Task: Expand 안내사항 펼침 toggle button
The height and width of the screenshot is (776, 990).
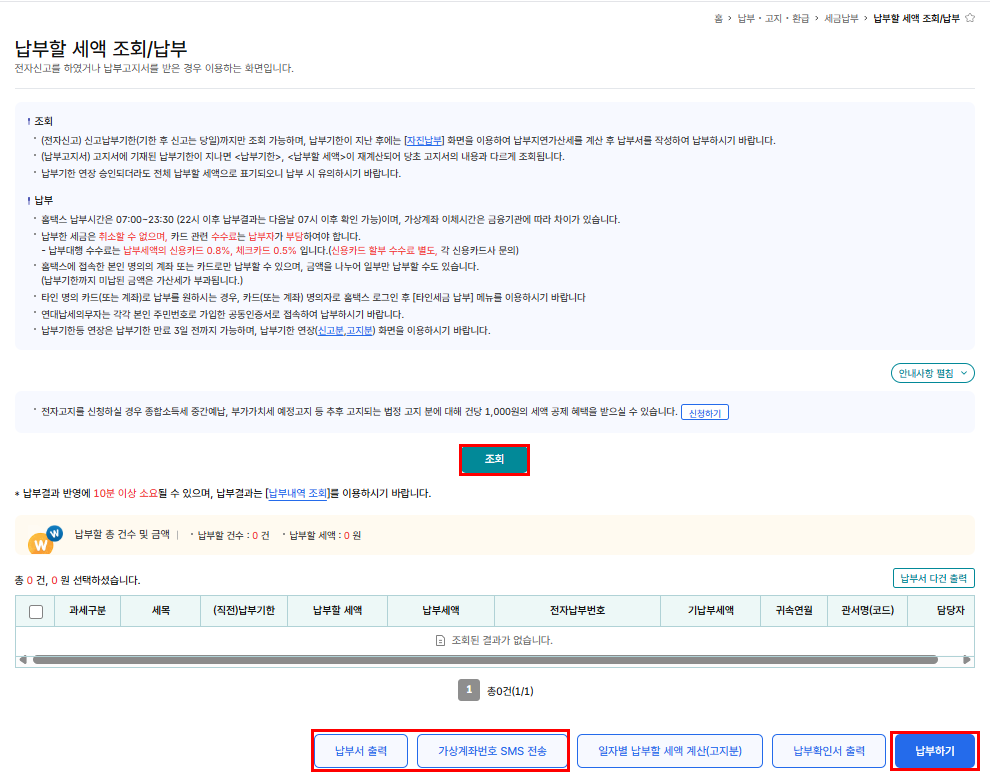Action: point(932,373)
